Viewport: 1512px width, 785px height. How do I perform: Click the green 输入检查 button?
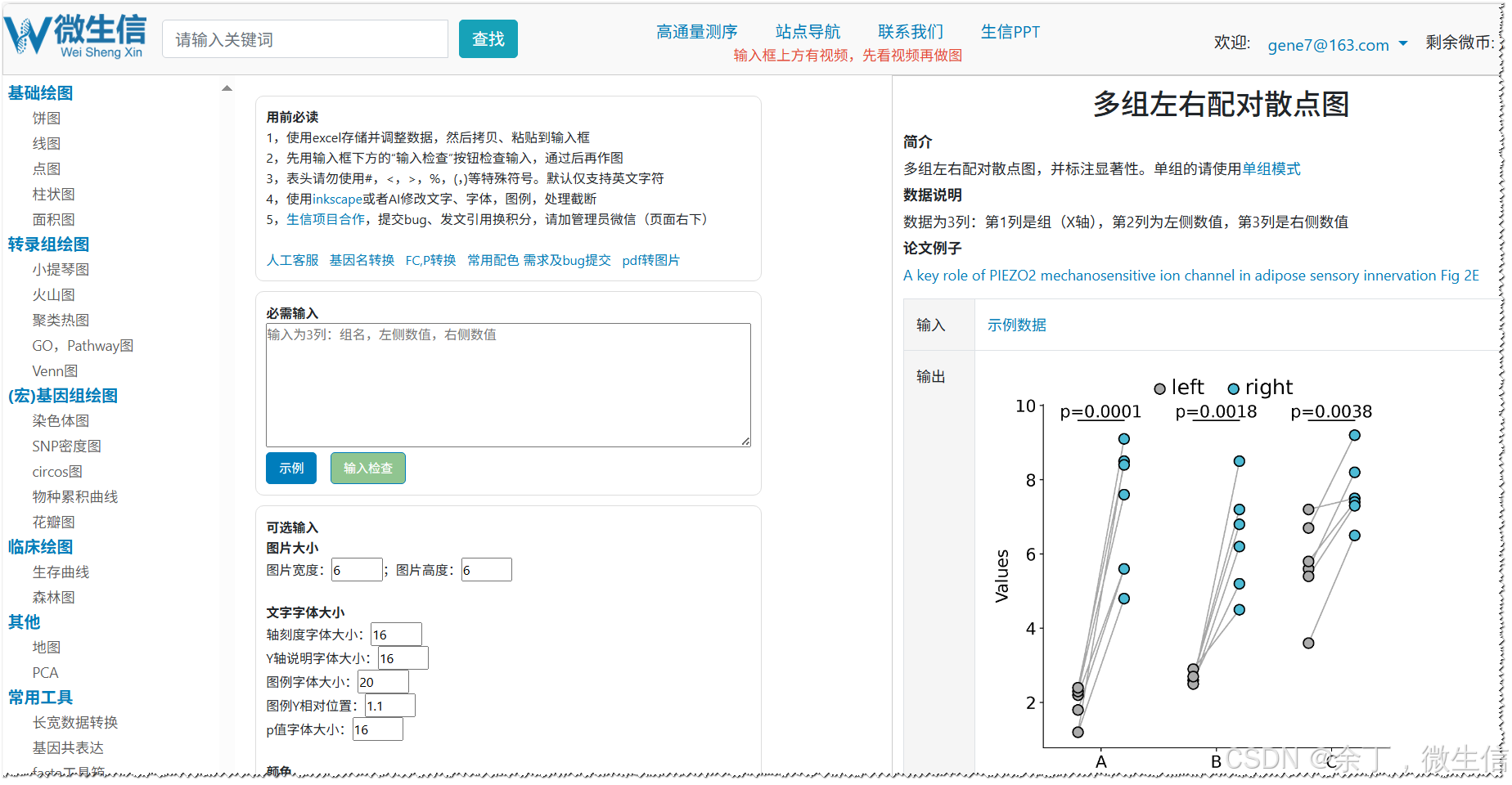(x=368, y=469)
